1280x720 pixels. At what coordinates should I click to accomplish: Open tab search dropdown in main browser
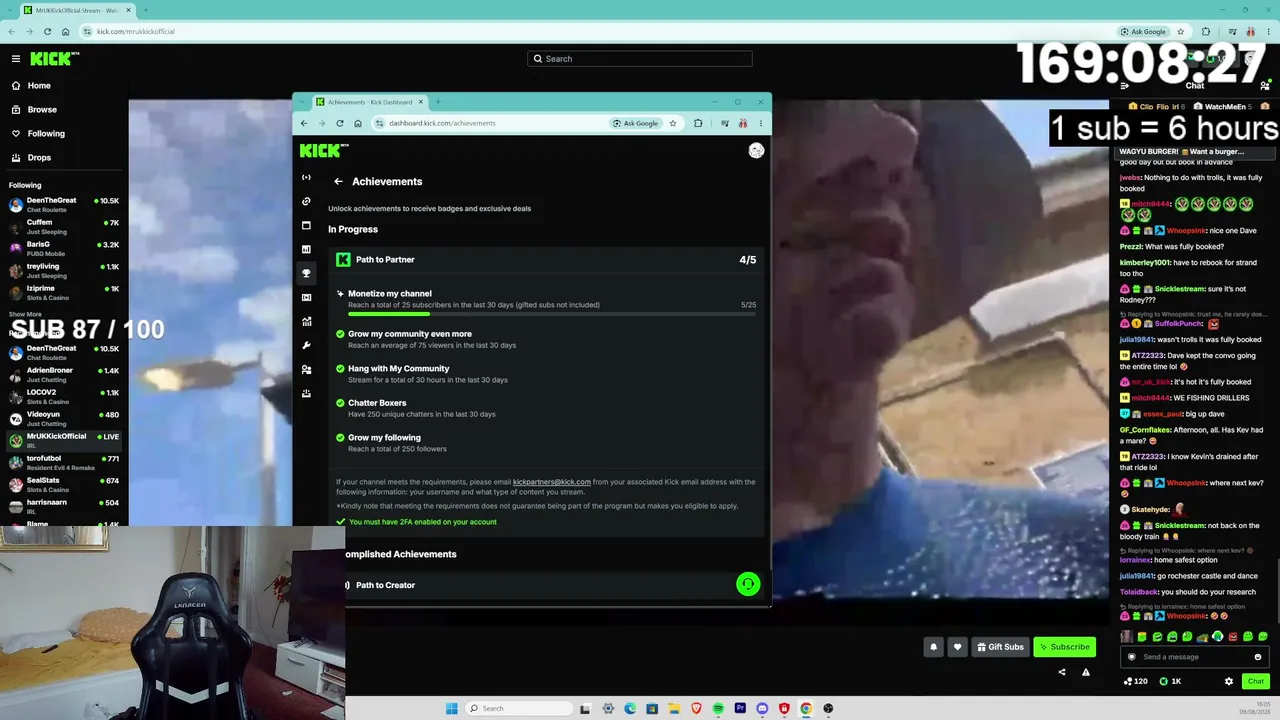(x=11, y=10)
